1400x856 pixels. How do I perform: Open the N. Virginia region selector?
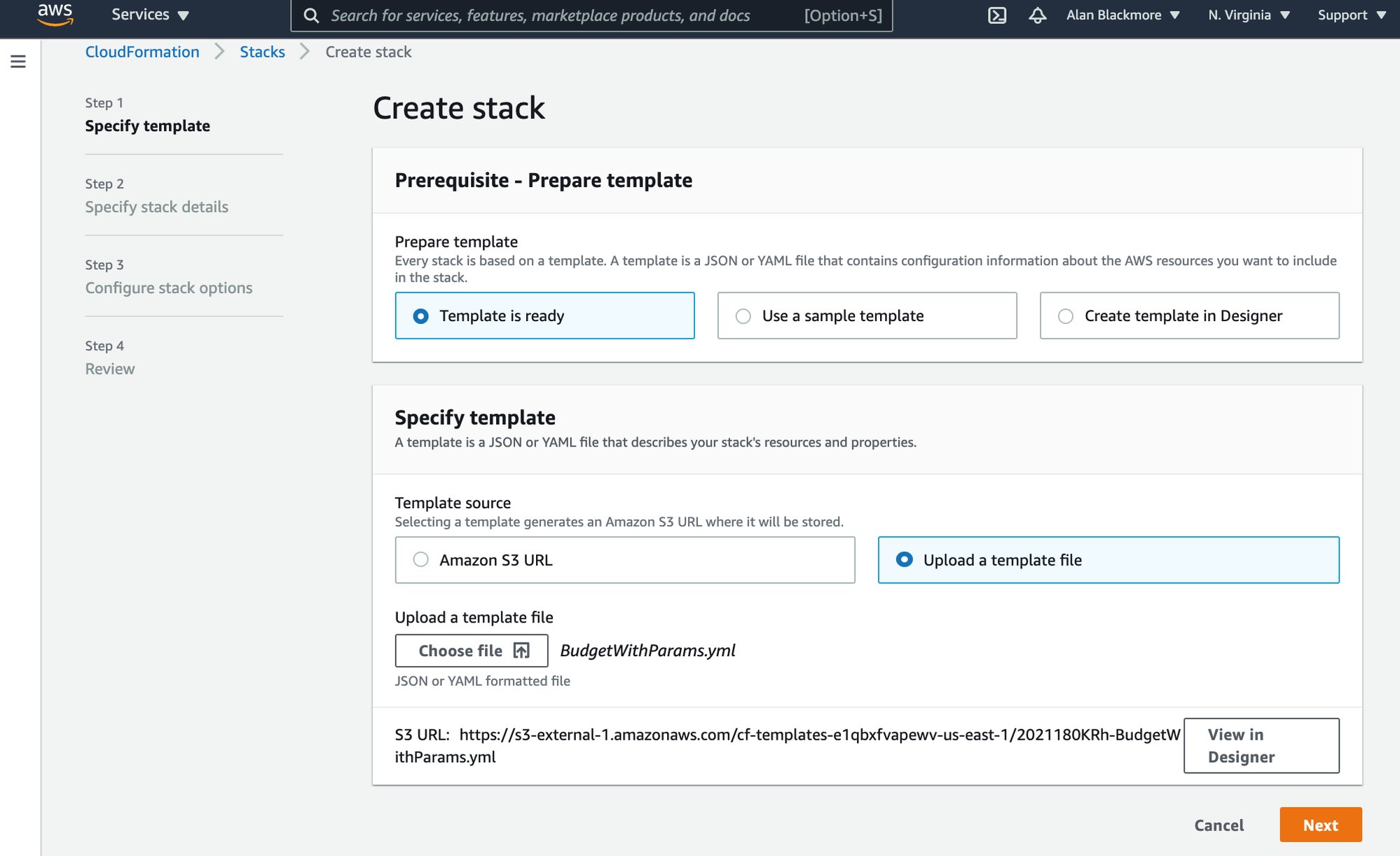[1247, 14]
